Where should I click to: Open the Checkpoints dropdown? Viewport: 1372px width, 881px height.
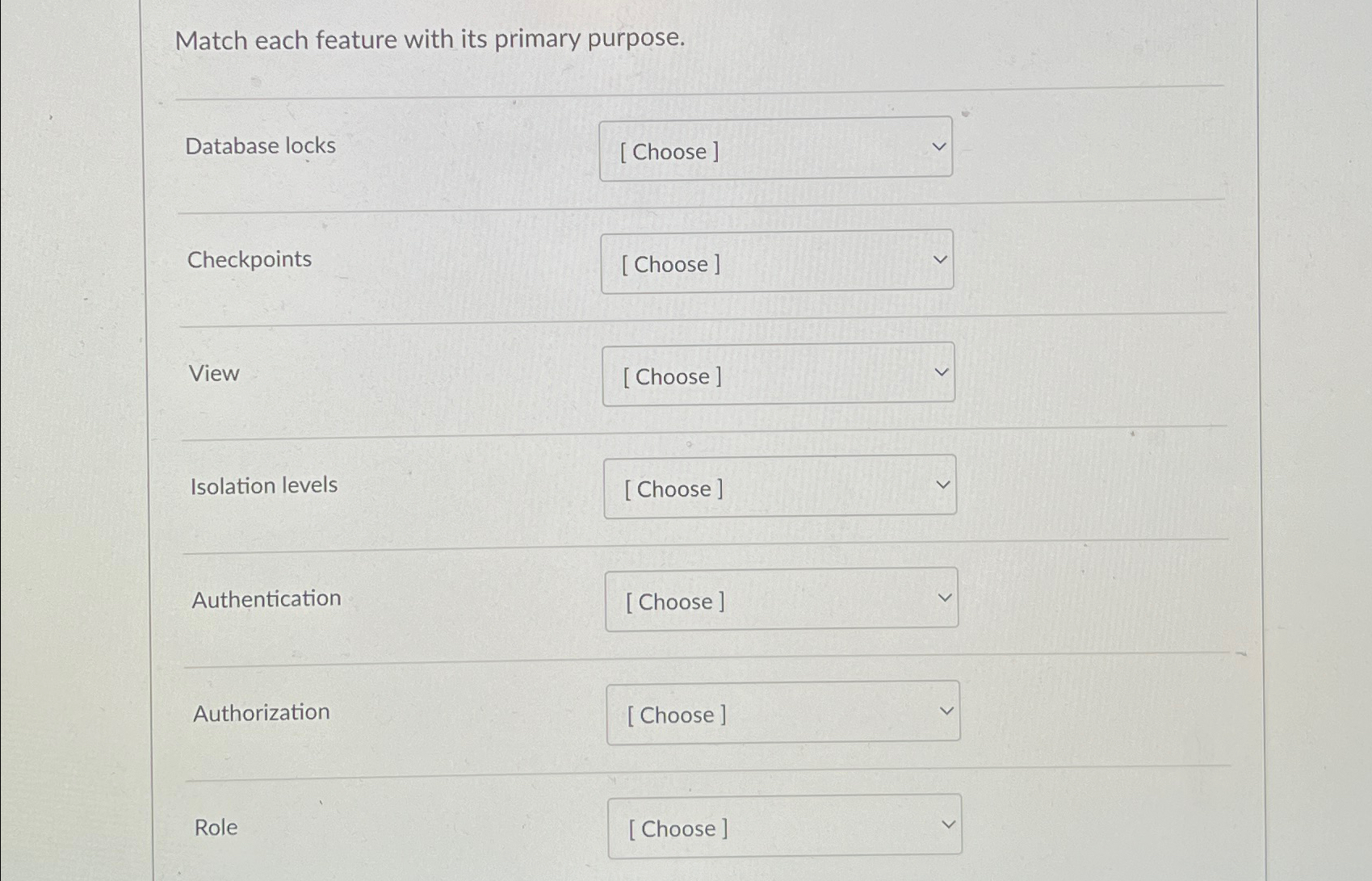(x=775, y=260)
